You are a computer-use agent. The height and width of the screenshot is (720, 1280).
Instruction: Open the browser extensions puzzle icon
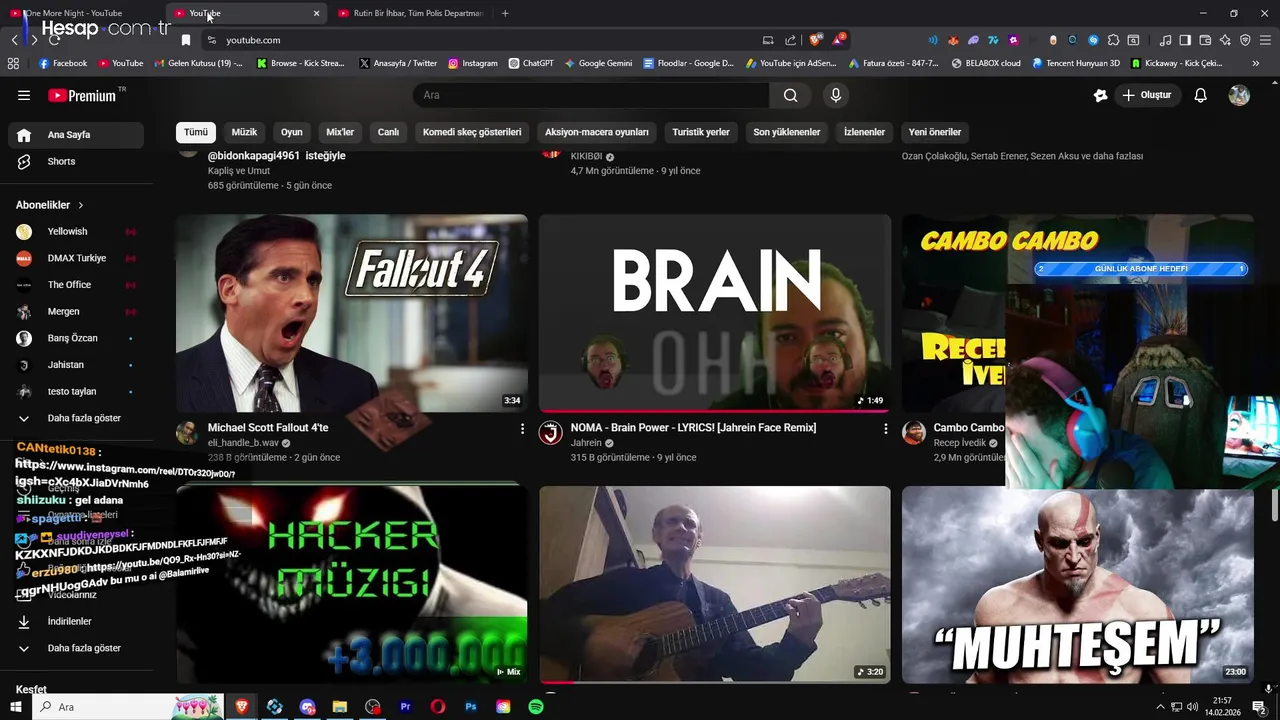(1113, 40)
